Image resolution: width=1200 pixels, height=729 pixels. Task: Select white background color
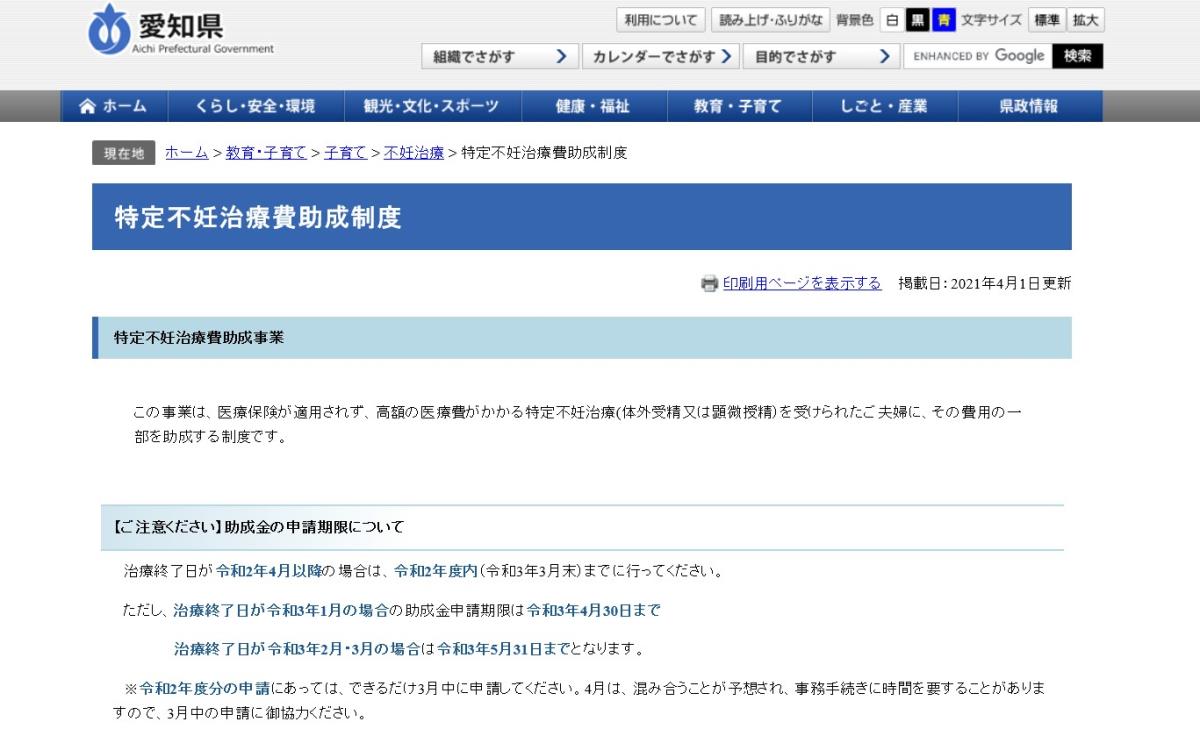[891, 20]
